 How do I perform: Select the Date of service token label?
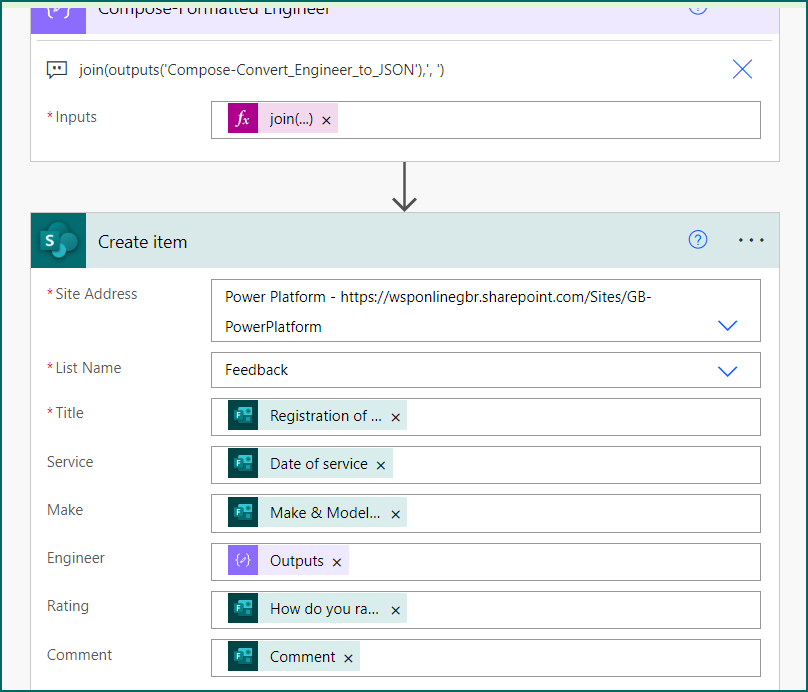point(318,464)
